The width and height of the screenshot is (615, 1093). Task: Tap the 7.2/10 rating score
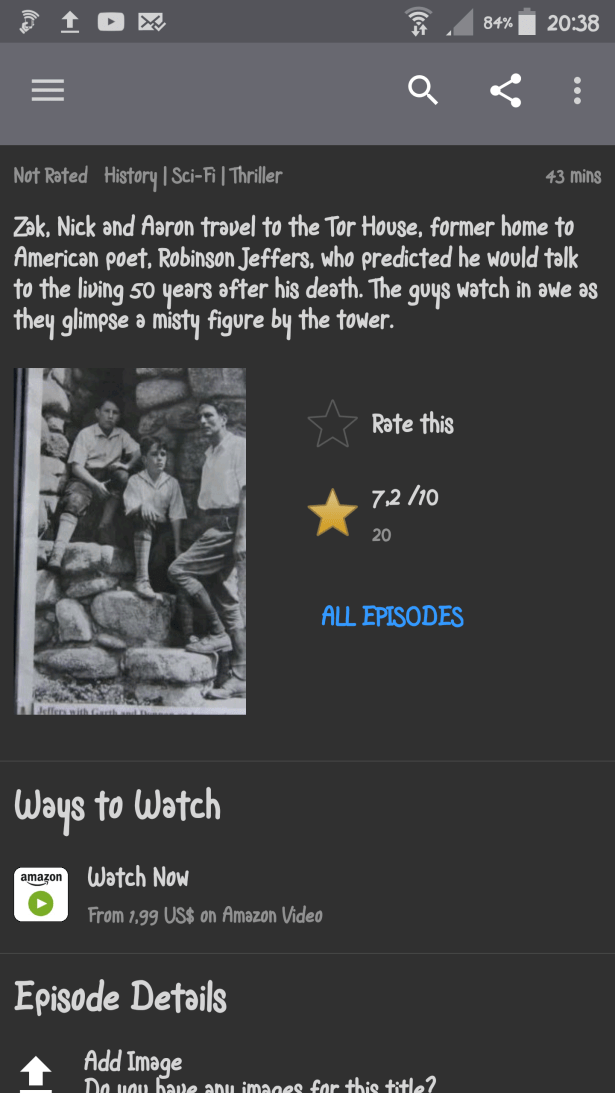pos(405,498)
